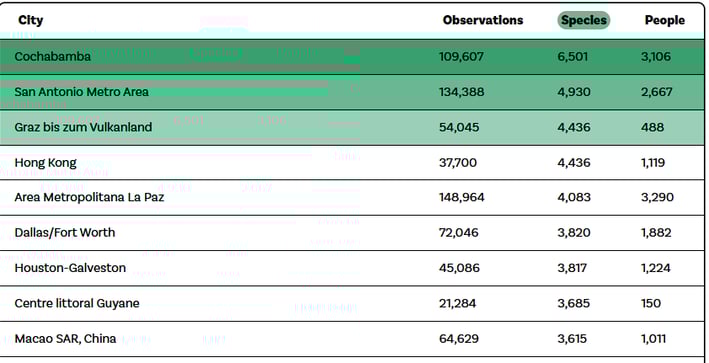709x363 pixels.
Task: Open the Cochabamba city row
Action: [352, 57]
